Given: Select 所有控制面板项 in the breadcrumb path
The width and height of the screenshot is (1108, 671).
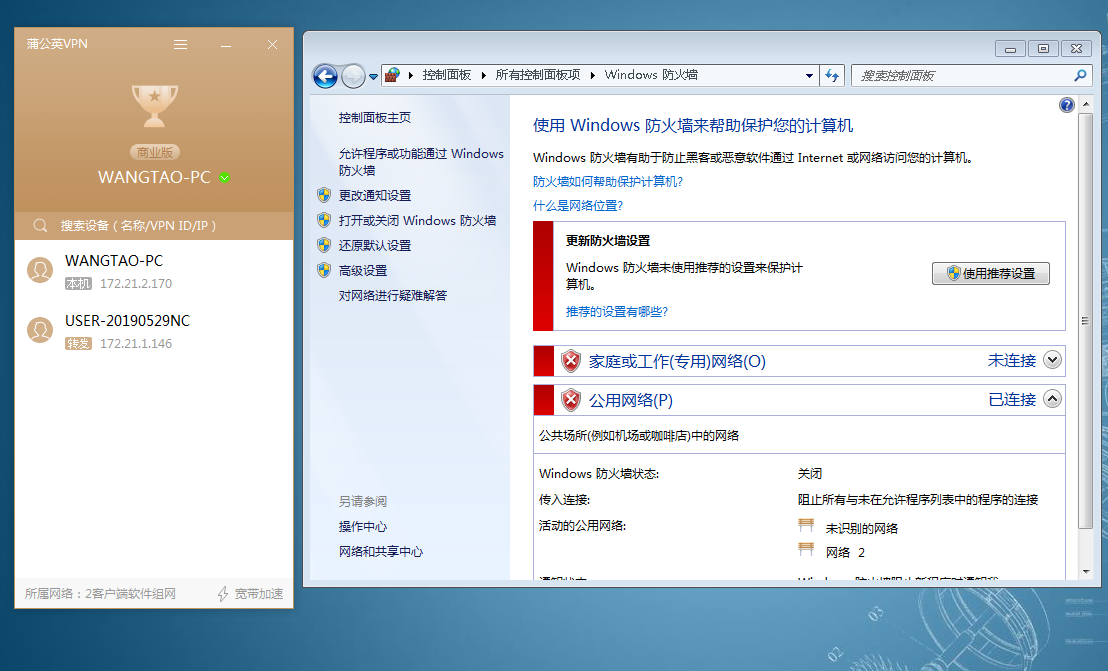Looking at the screenshot, I should coord(537,75).
